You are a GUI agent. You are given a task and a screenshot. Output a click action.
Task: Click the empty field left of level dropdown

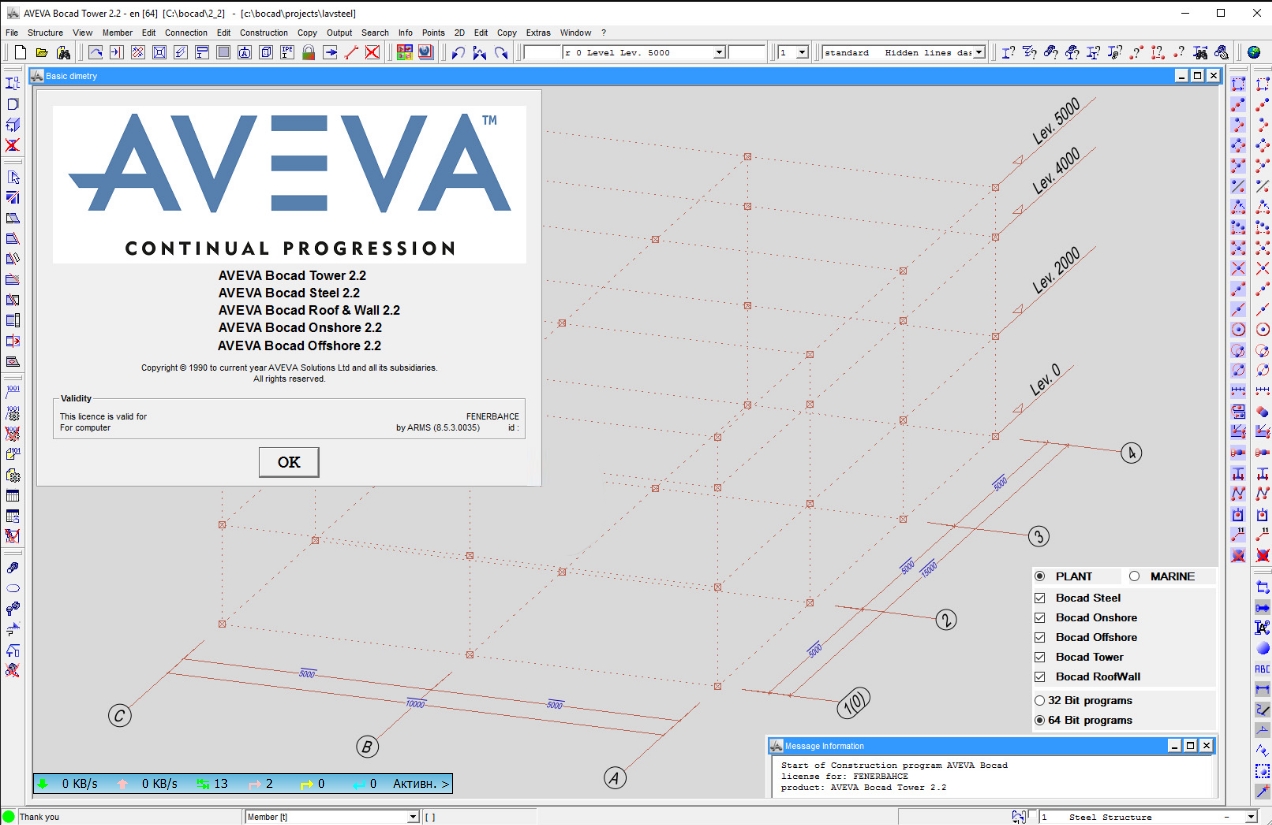[541, 52]
